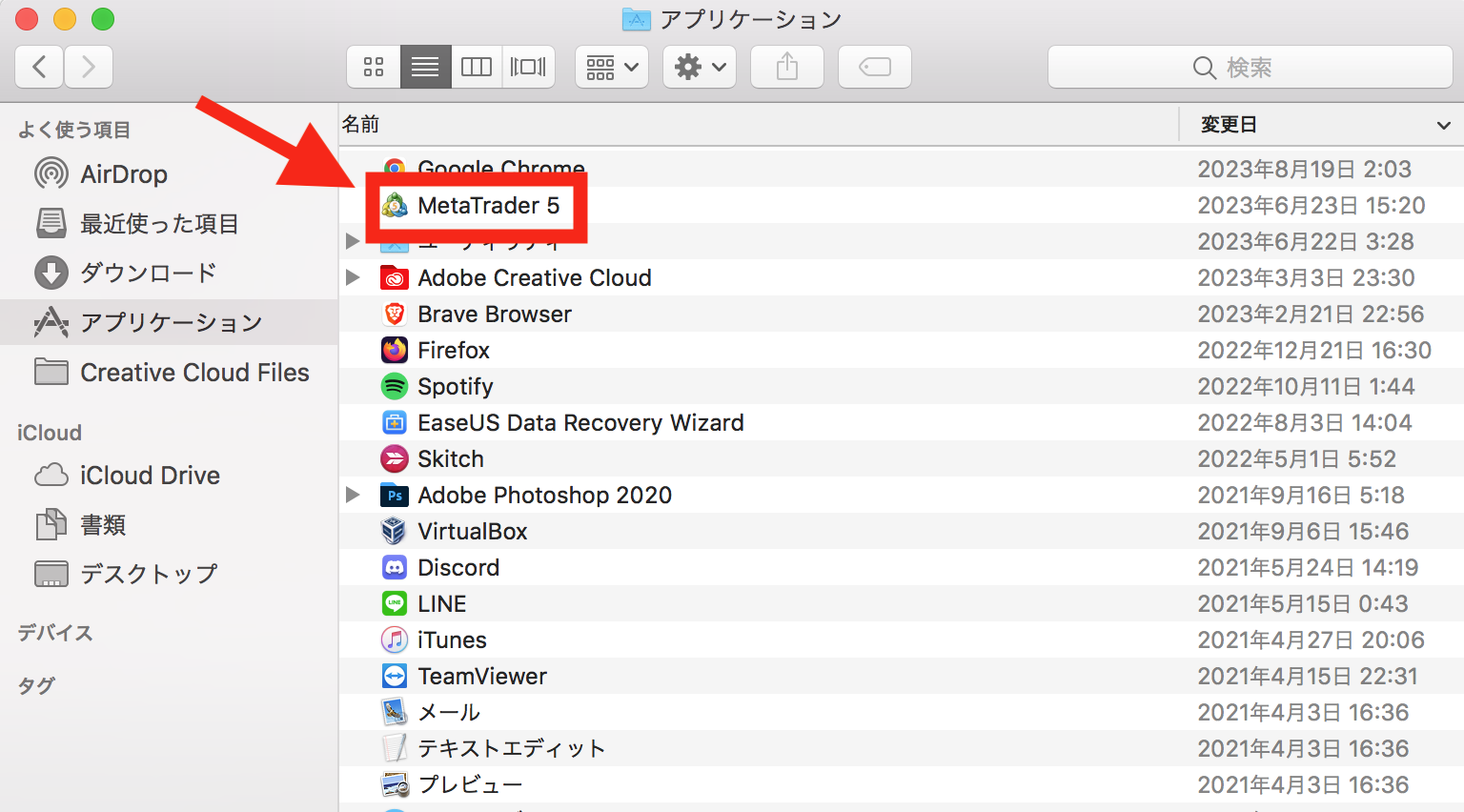Viewport: 1464px width, 812px height.
Task: Open the group-by arrangement dropdown
Action: pos(612,67)
